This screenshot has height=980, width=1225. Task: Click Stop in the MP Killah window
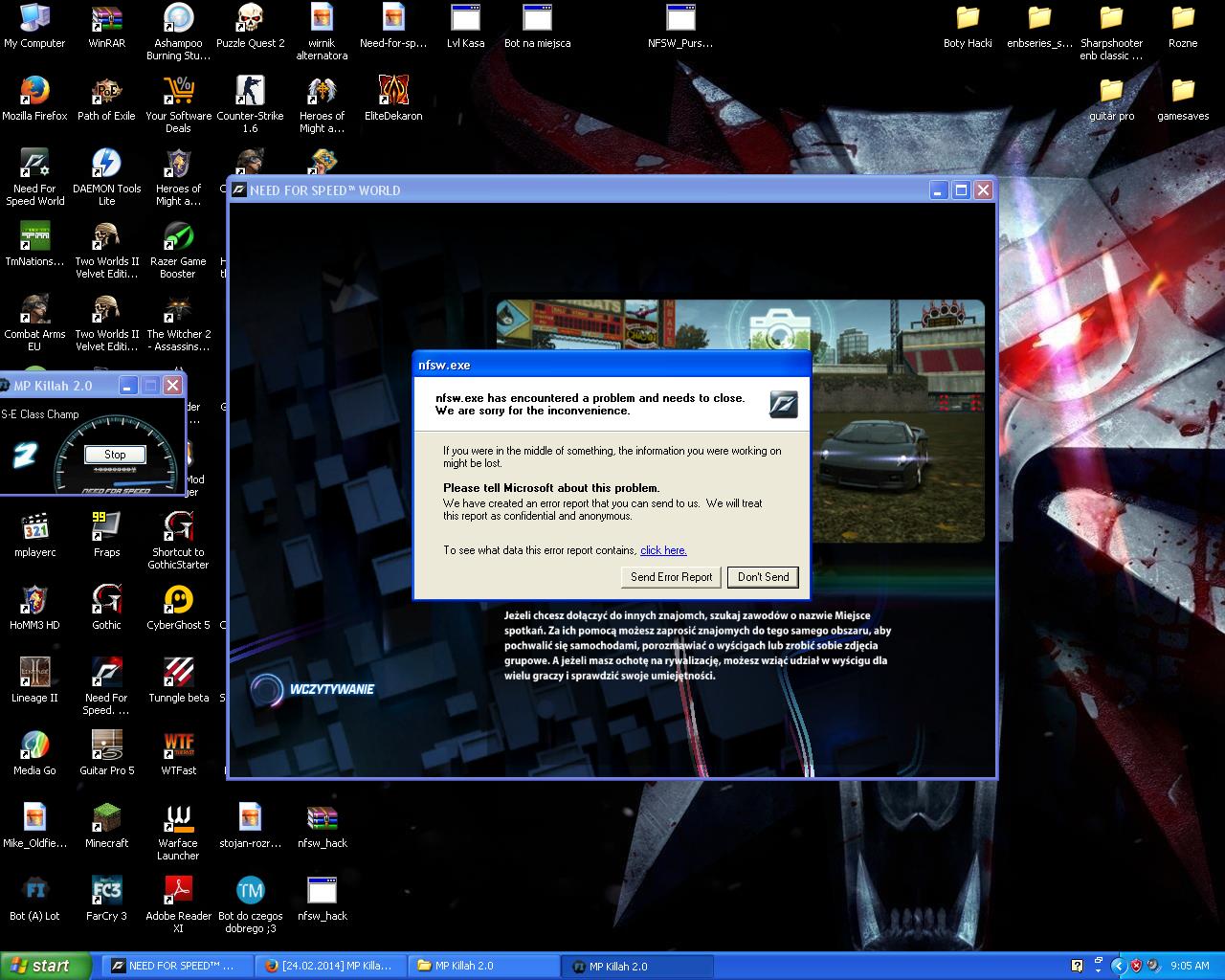tap(115, 455)
